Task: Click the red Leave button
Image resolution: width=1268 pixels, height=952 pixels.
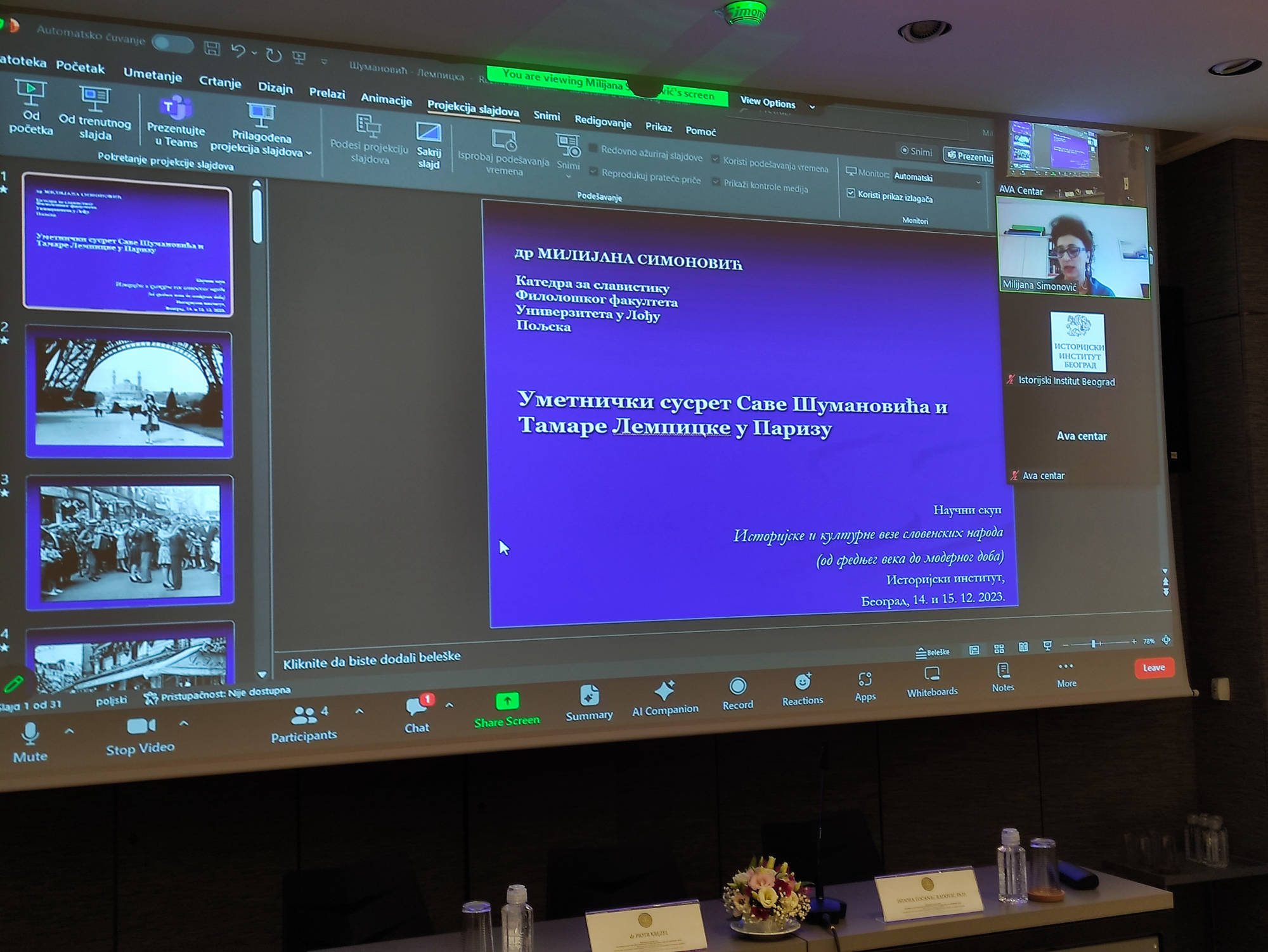Action: 1154,668
